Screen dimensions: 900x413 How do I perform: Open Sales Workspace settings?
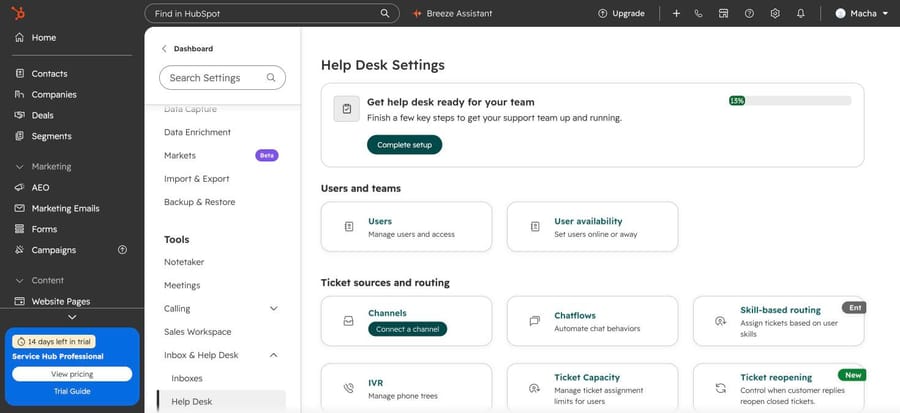pyautogui.click(x=197, y=332)
